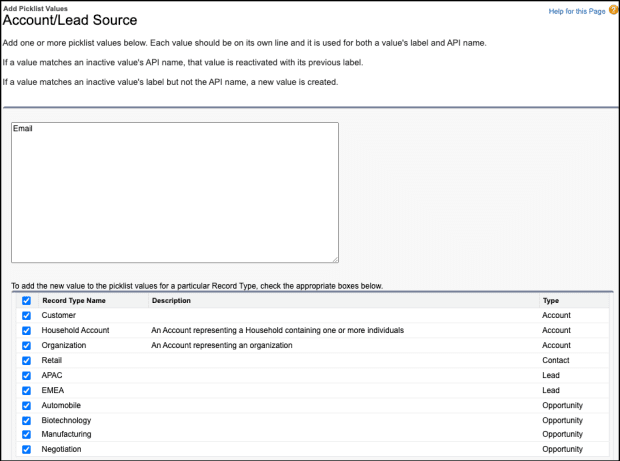This screenshot has width=620, height=461.
Task: Grab the text area resize handle
Action: 334,258
